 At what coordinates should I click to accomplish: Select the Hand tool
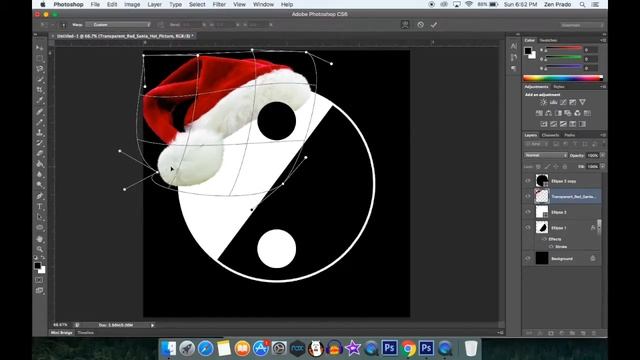pos(40,238)
